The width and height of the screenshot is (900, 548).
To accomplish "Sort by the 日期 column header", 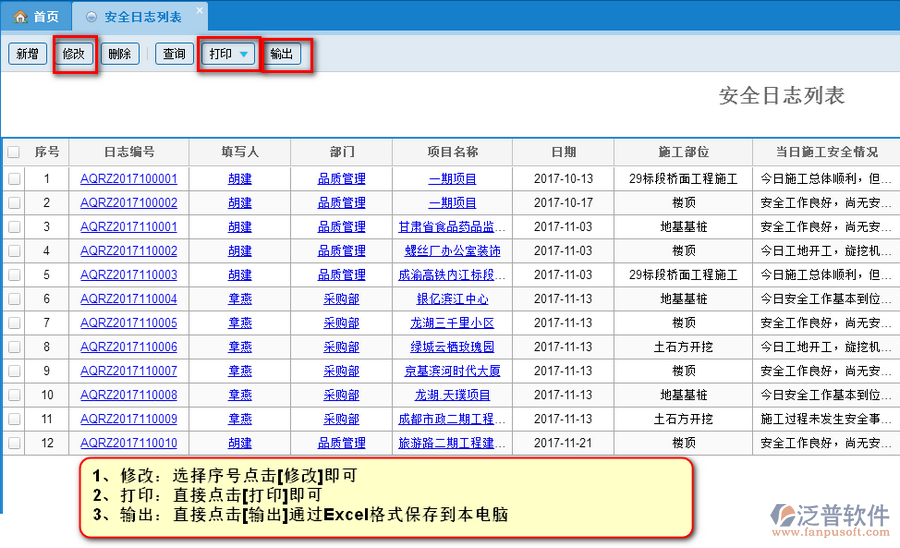I will [x=563, y=152].
